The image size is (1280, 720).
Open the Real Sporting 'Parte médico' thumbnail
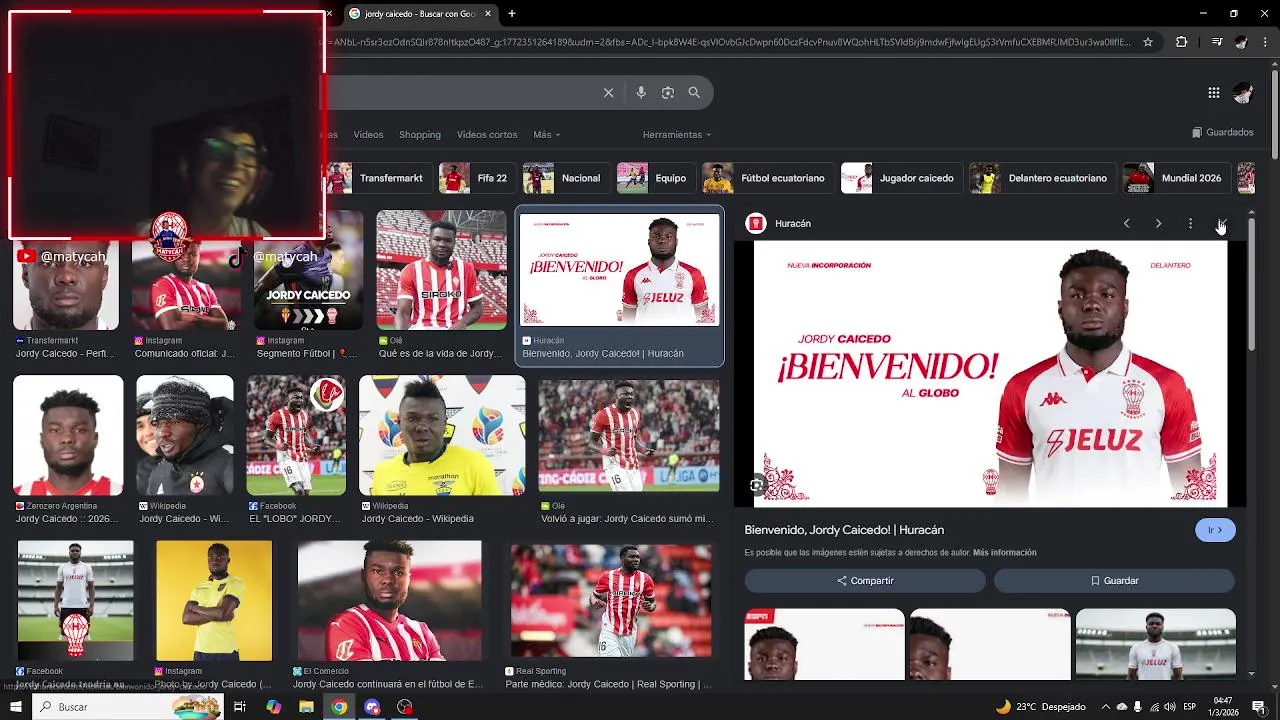click(x=611, y=601)
